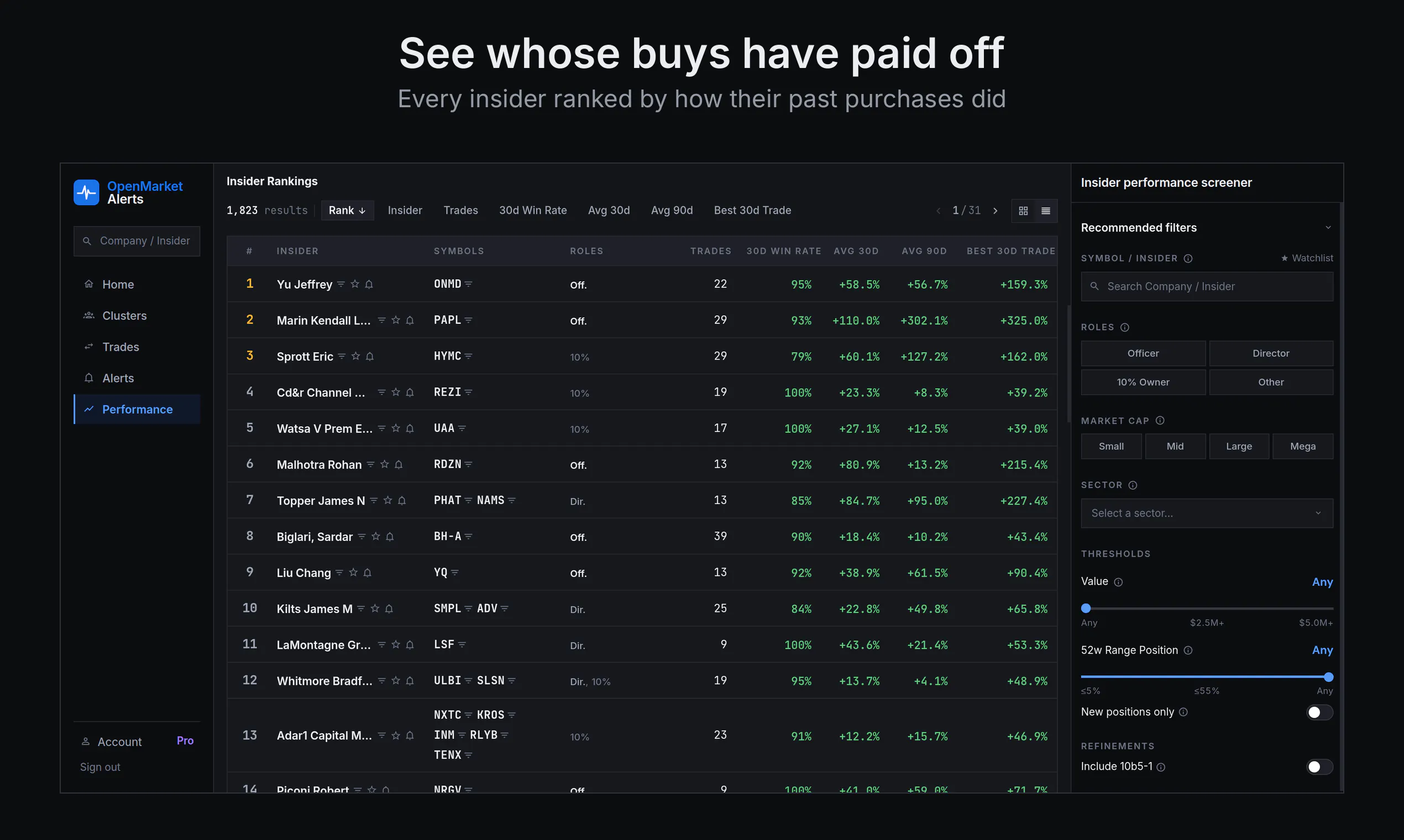Click the sidebar Company / Insider search field
This screenshot has width=1404, height=840.
click(x=137, y=241)
